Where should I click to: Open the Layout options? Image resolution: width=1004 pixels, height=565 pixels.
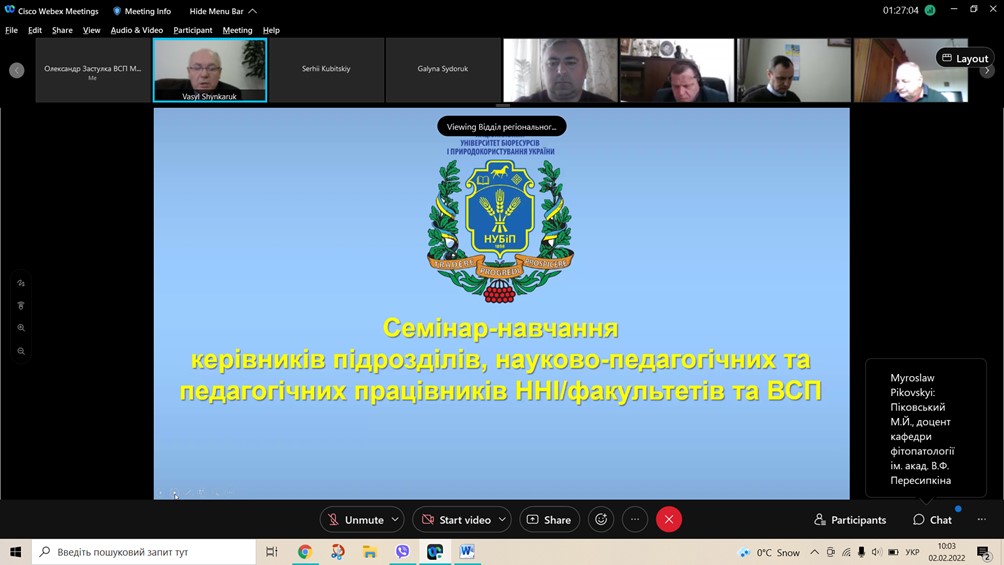coord(965,58)
